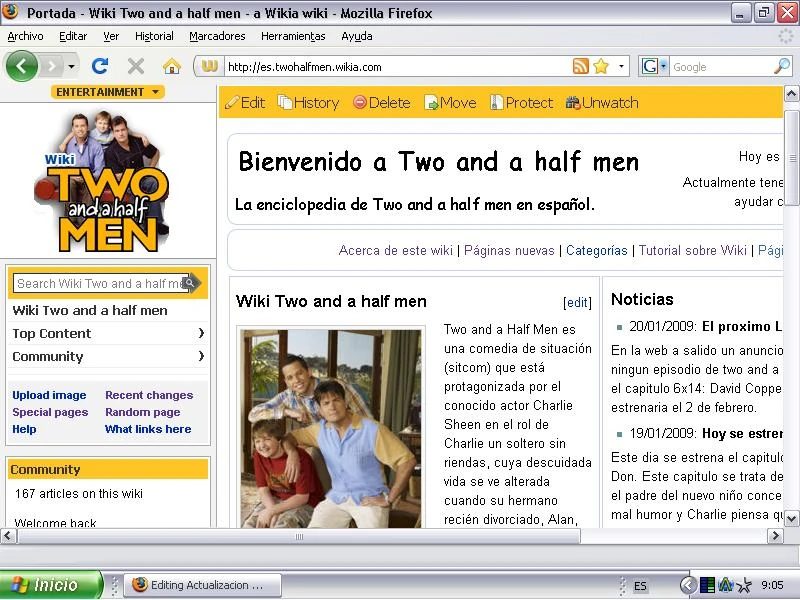Click the horizontal scrollbar right arrow
Viewport: 800px width, 600px height.
(x=775, y=536)
